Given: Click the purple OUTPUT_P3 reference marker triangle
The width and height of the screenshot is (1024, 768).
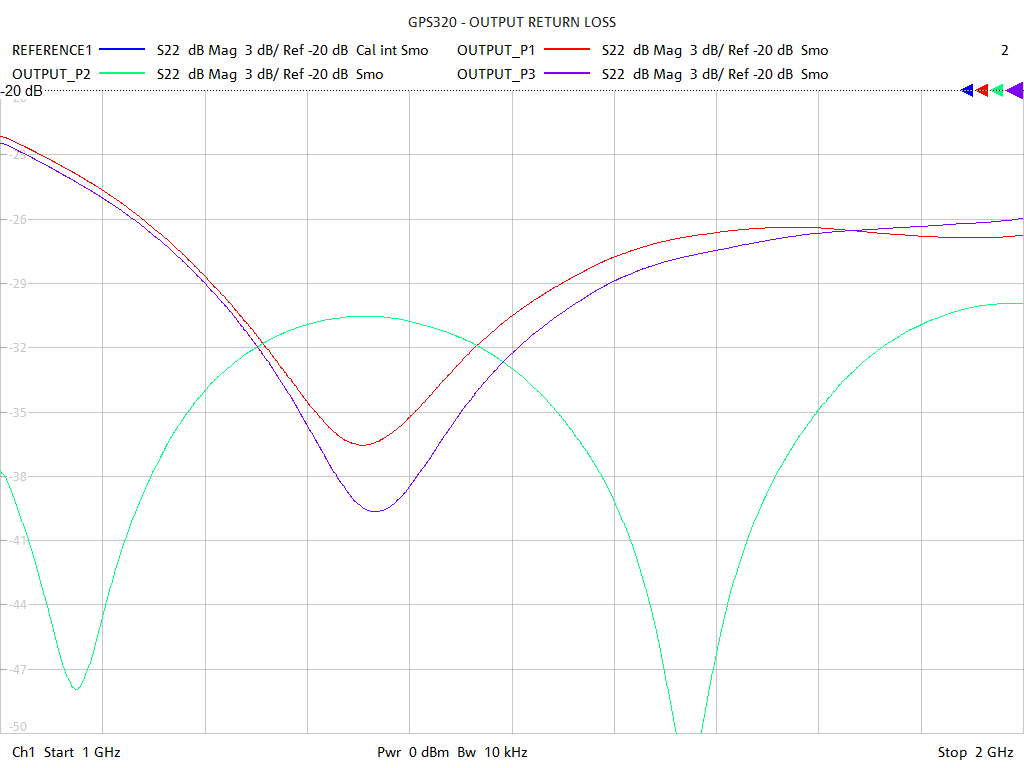Looking at the screenshot, I should 1015,91.
